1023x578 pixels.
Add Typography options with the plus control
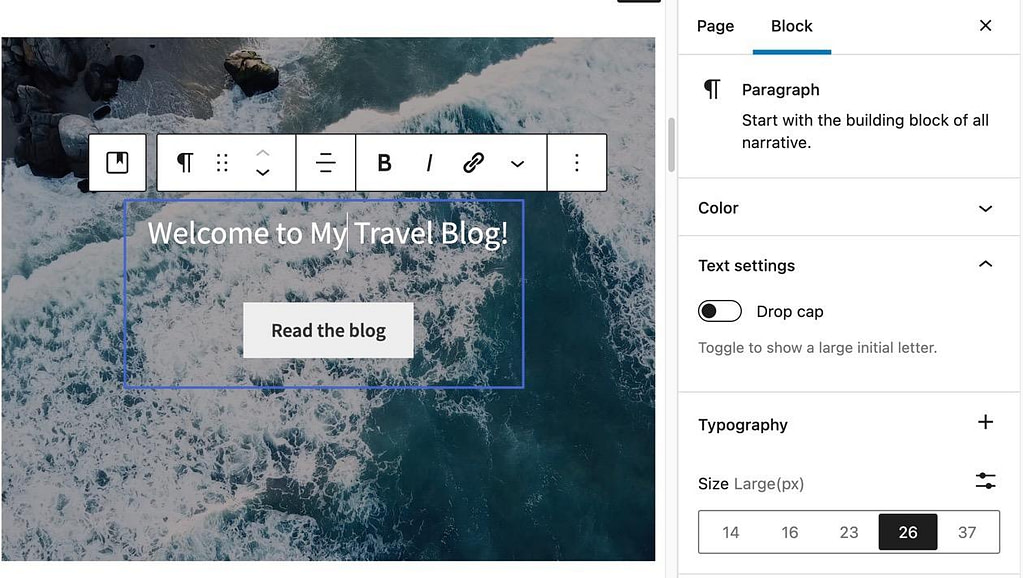pyautogui.click(x=985, y=422)
